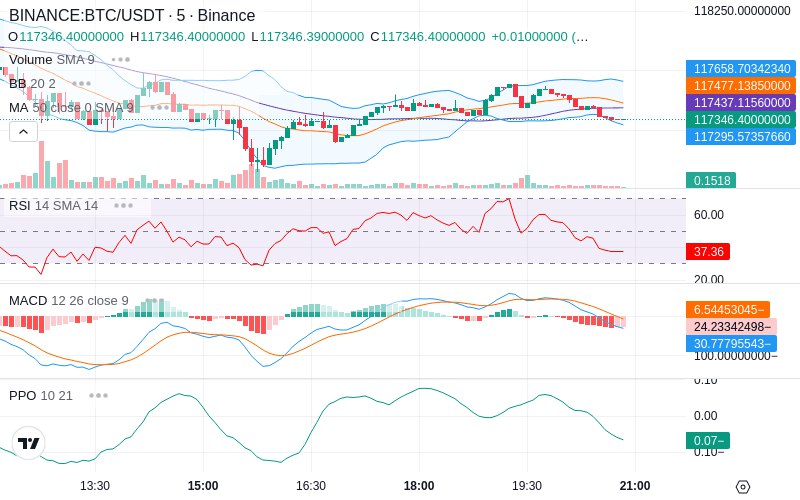The height and width of the screenshot is (500, 800).
Task: Click the 19:30 time axis label
Action: pyautogui.click(x=527, y=486)
